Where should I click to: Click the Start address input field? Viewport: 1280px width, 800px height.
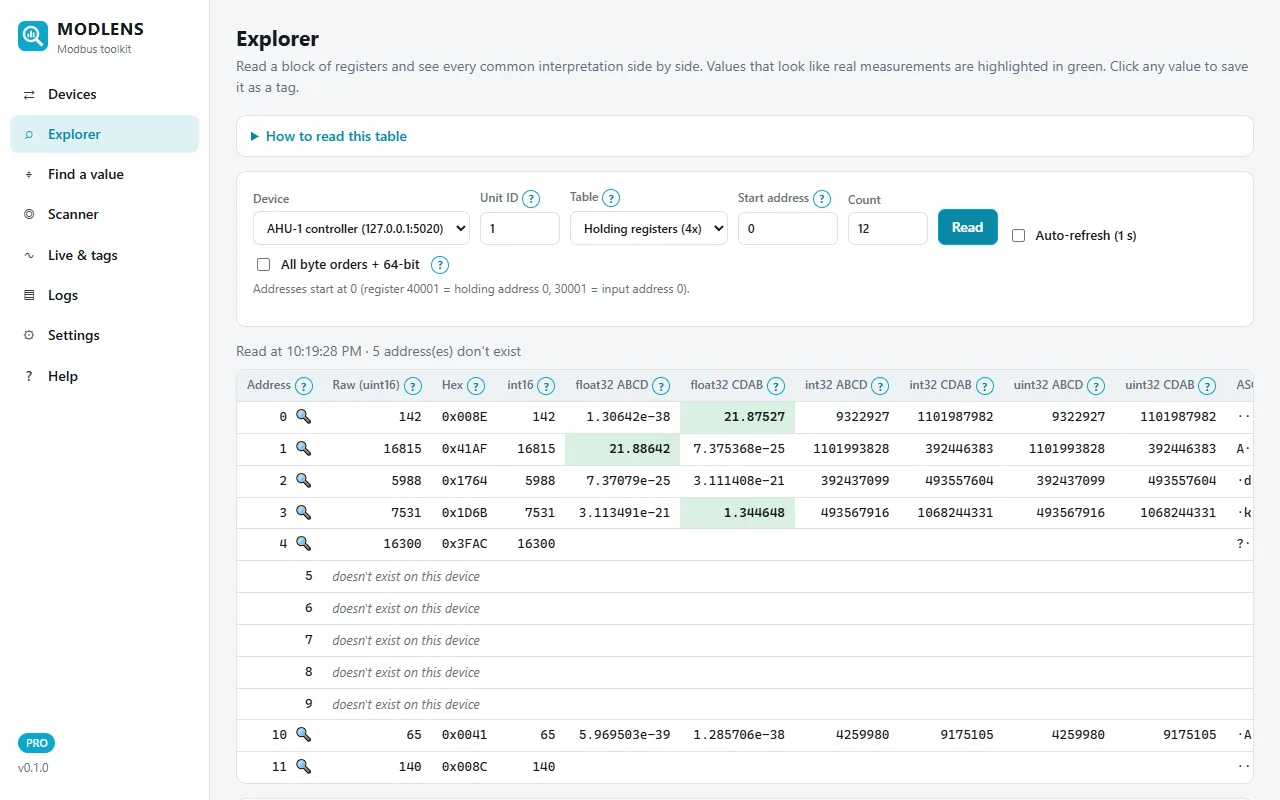click(788, 228)
